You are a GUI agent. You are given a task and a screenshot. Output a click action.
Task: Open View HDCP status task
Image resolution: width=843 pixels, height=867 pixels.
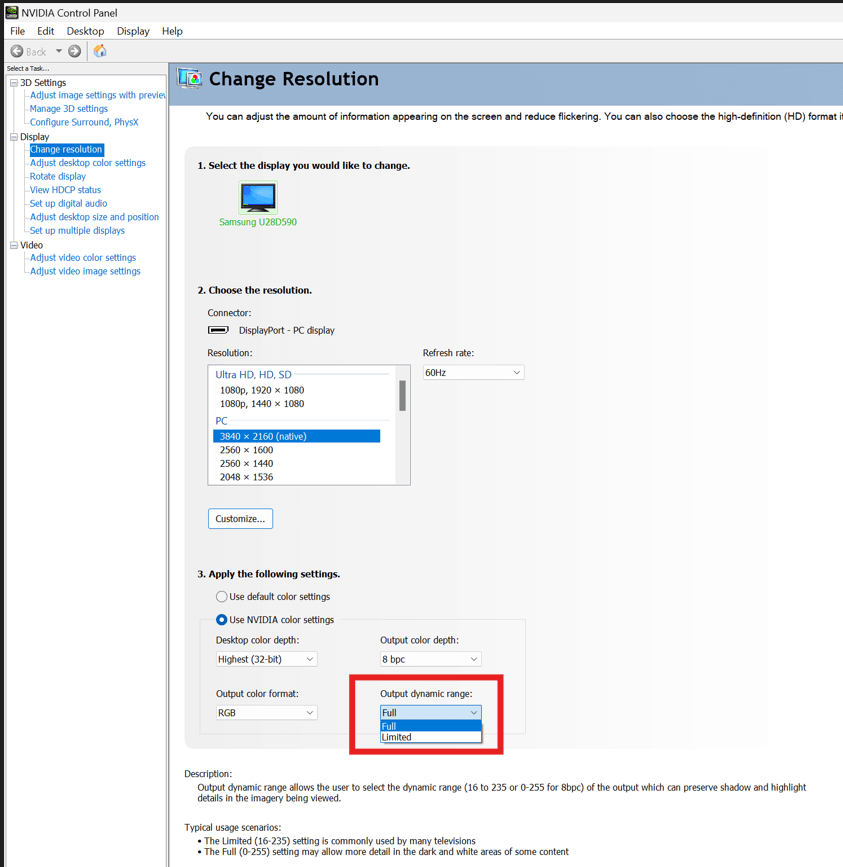(65, 190)
